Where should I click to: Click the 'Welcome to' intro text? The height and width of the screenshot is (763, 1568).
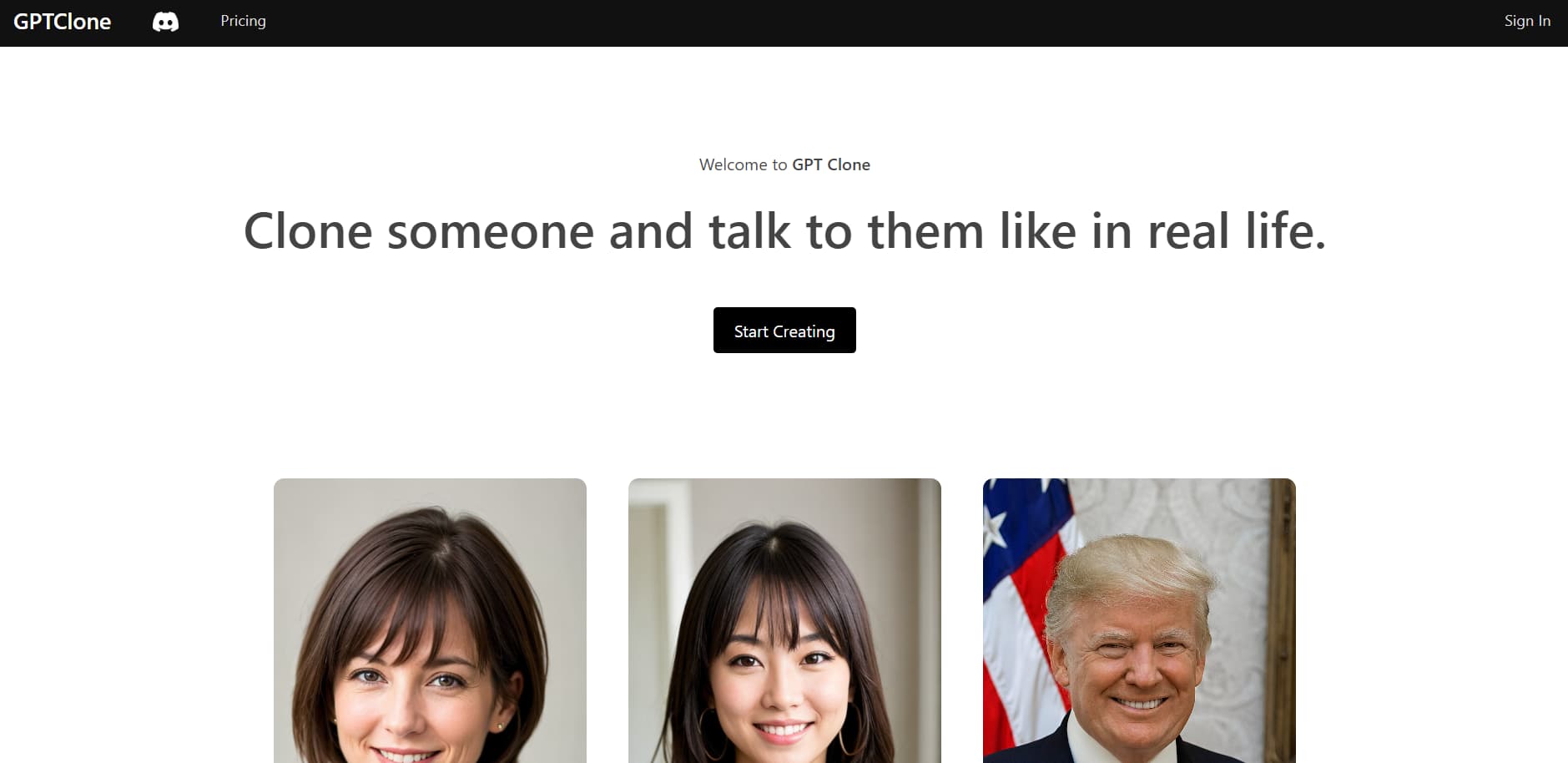[x=743, y=164]
